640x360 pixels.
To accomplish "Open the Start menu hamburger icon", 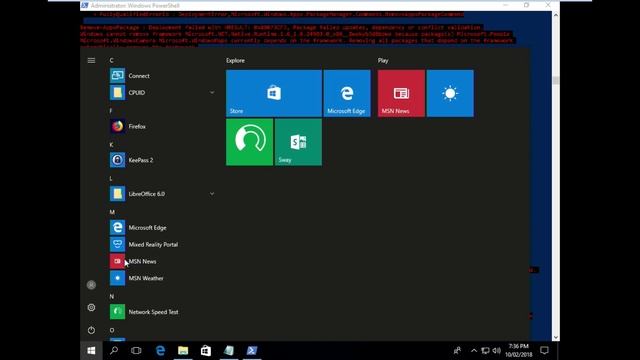I will coord(91,60).
